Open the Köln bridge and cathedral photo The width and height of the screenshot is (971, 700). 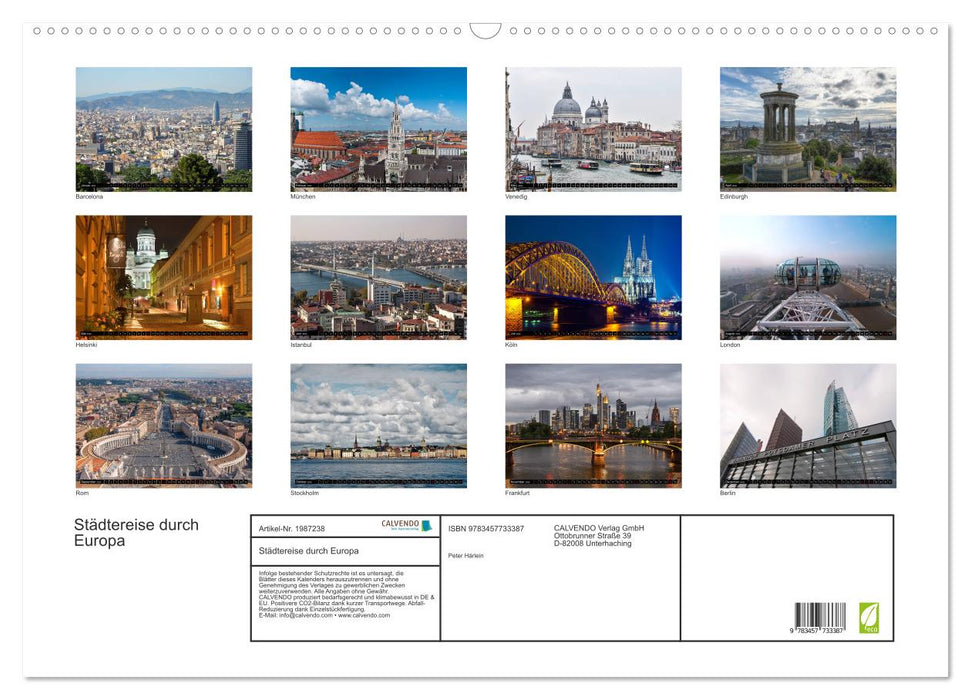click(593, 276)
